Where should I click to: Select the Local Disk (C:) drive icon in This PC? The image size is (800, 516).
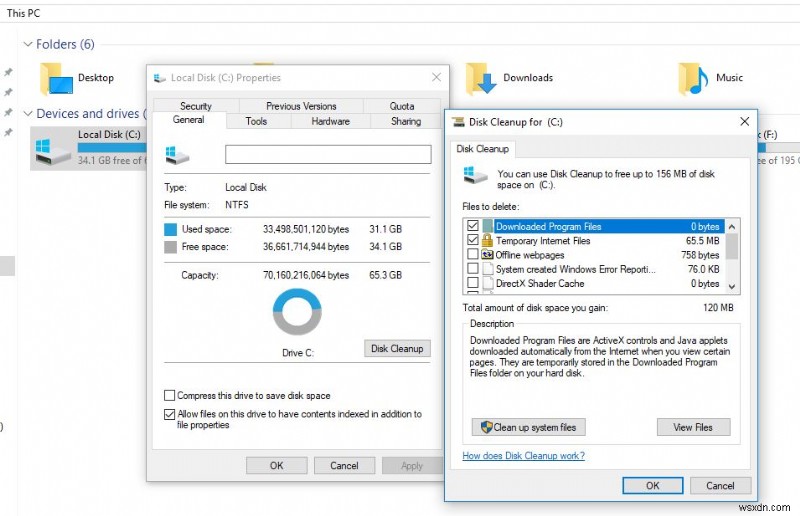click(x=53, y=153)
